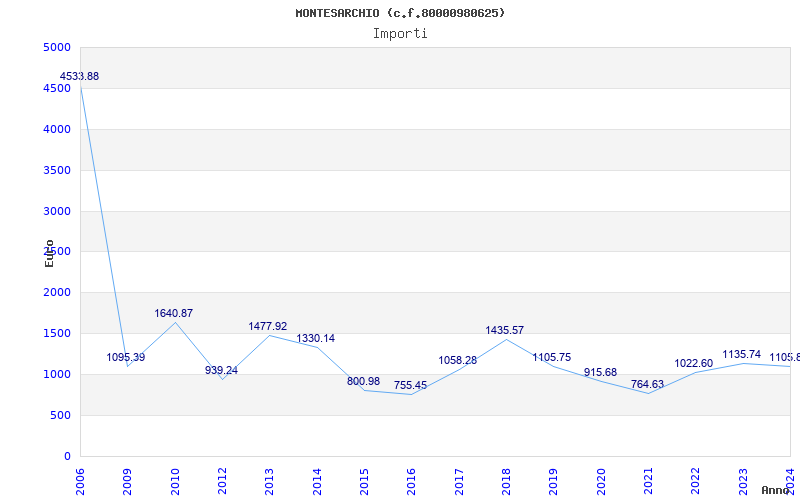Select the 1477.92 data label
Screen dimensions: 800x500
(268, 327)
